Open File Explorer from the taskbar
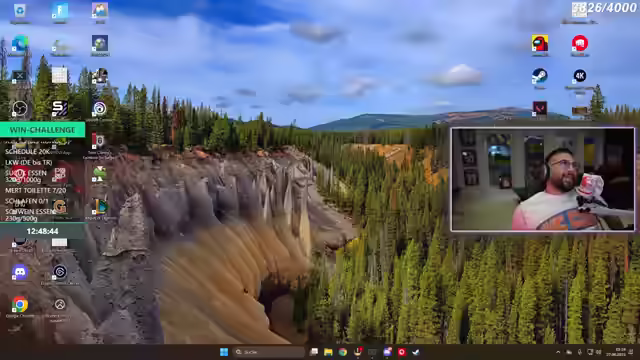Image resolution: width=640 pixels, height=360 pixels. 328,352
